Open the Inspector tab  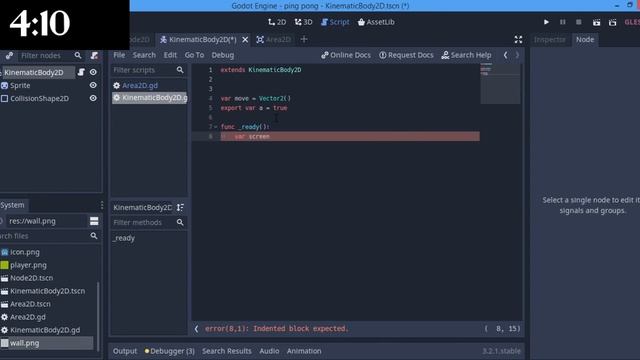(x=550, y=40)
